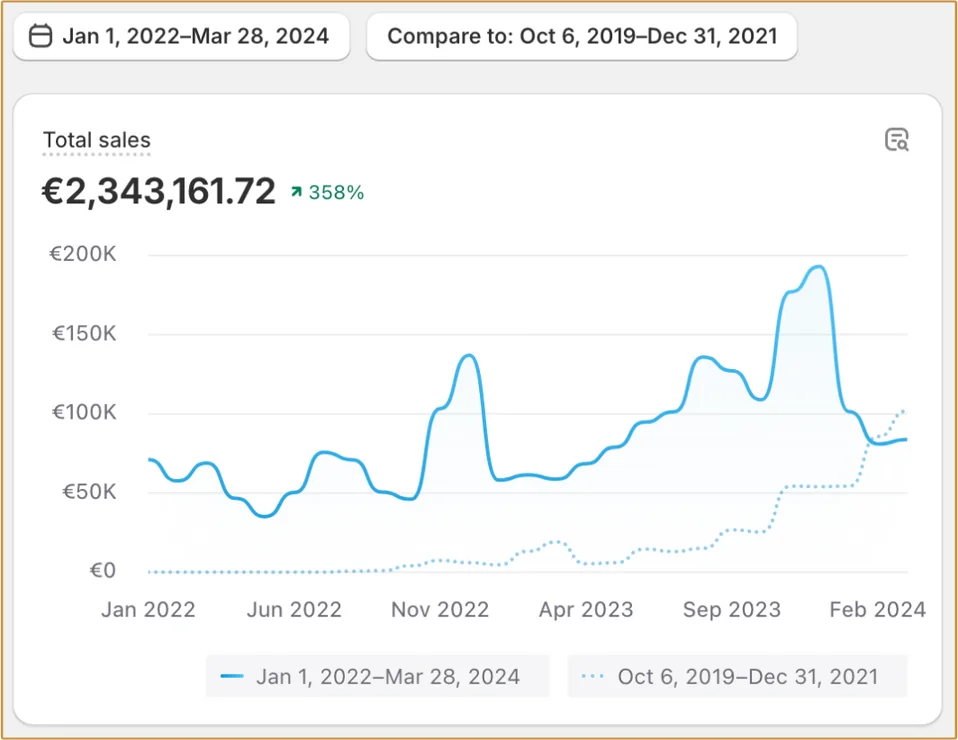This screenshot has width=958, height=740.
Task: Click the €100K y-axis label
Action: 84,412
